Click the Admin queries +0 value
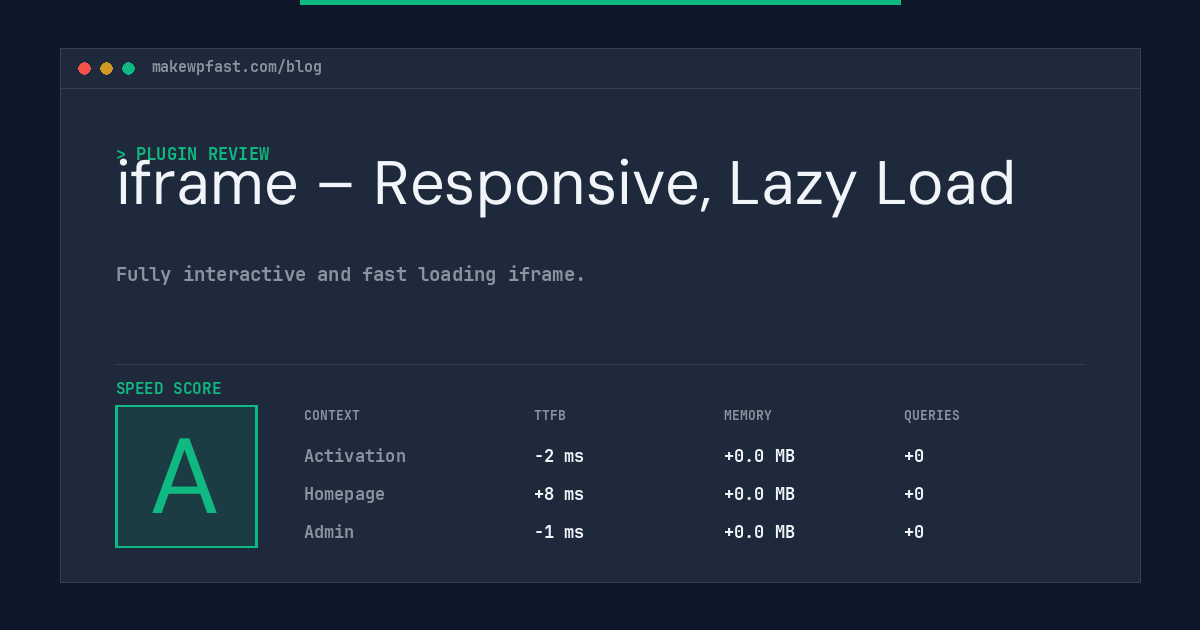This screenshot has width=1200, height=630. pyautogui.click(x=914, y=532)
